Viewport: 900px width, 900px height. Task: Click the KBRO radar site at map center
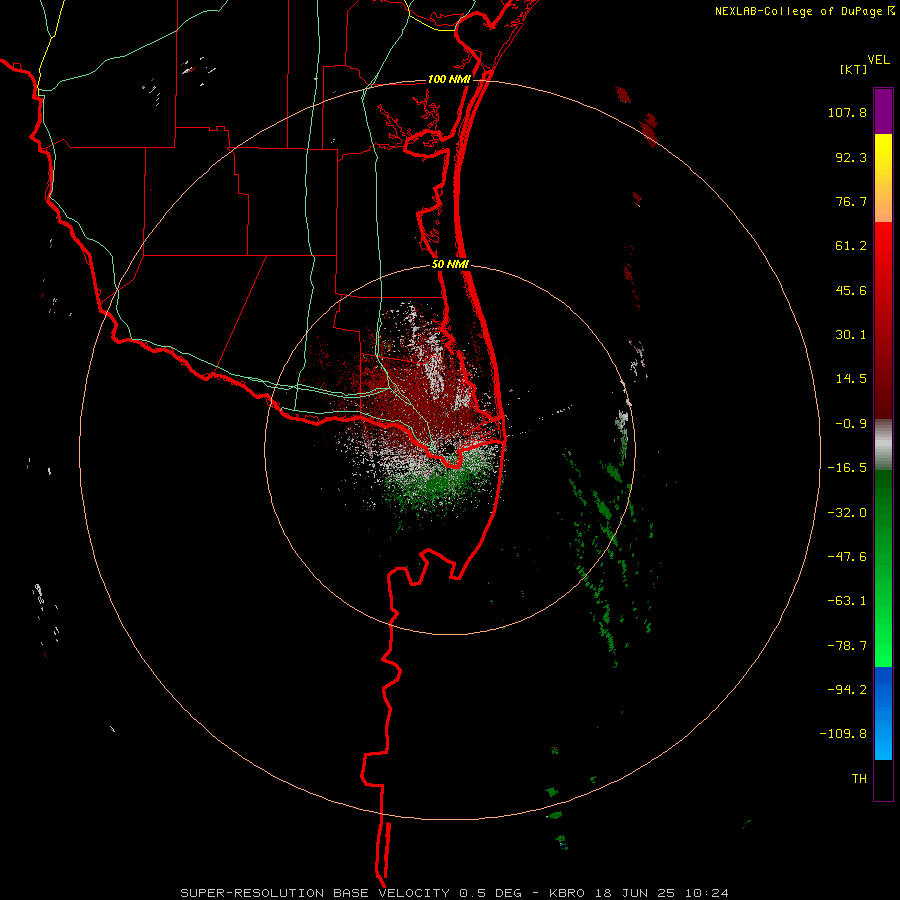click(448, 447)
